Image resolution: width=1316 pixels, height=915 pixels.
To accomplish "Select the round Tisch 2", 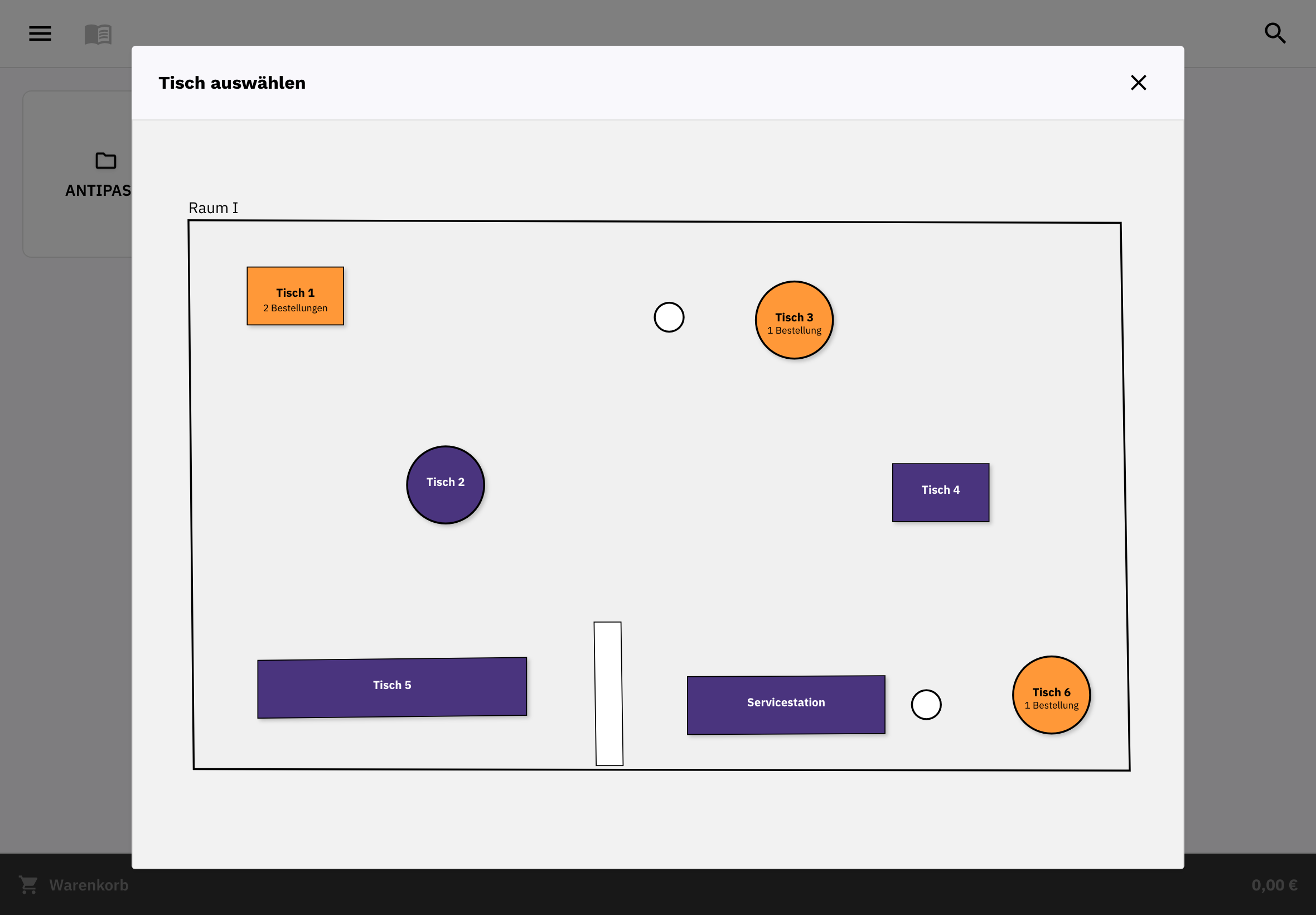I will (445, 484).
